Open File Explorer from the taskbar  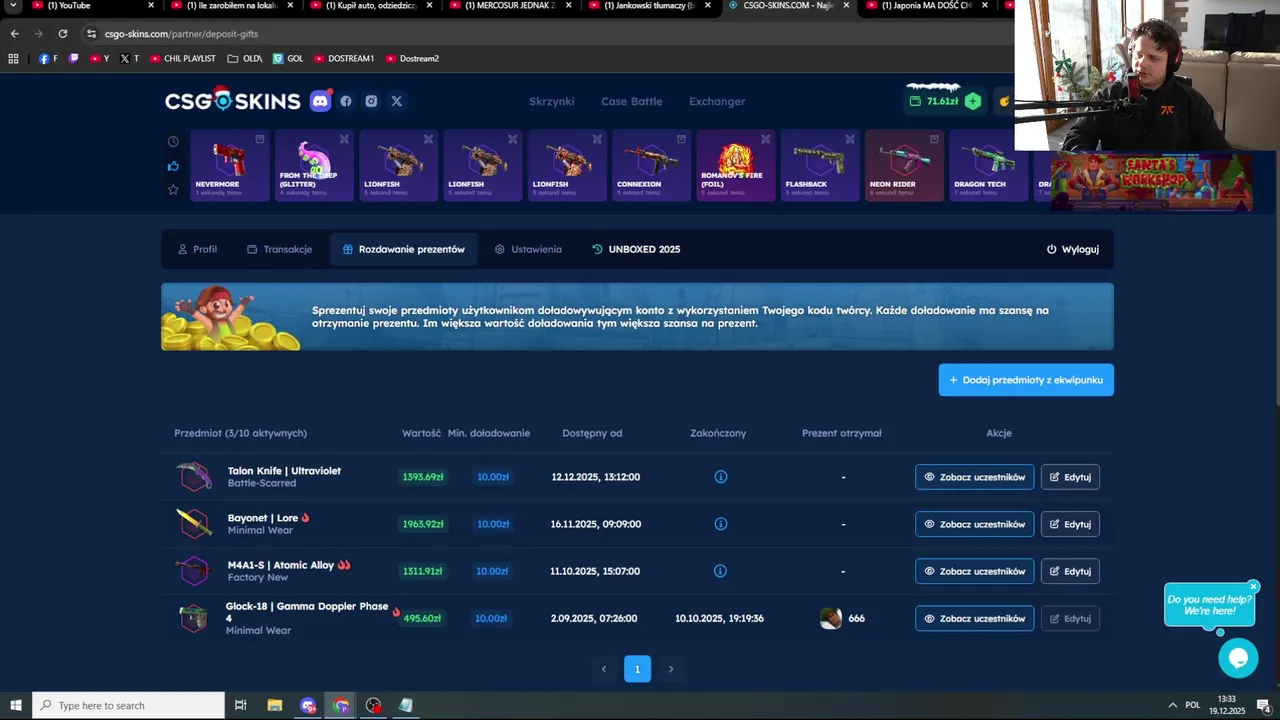click(275, 705)
